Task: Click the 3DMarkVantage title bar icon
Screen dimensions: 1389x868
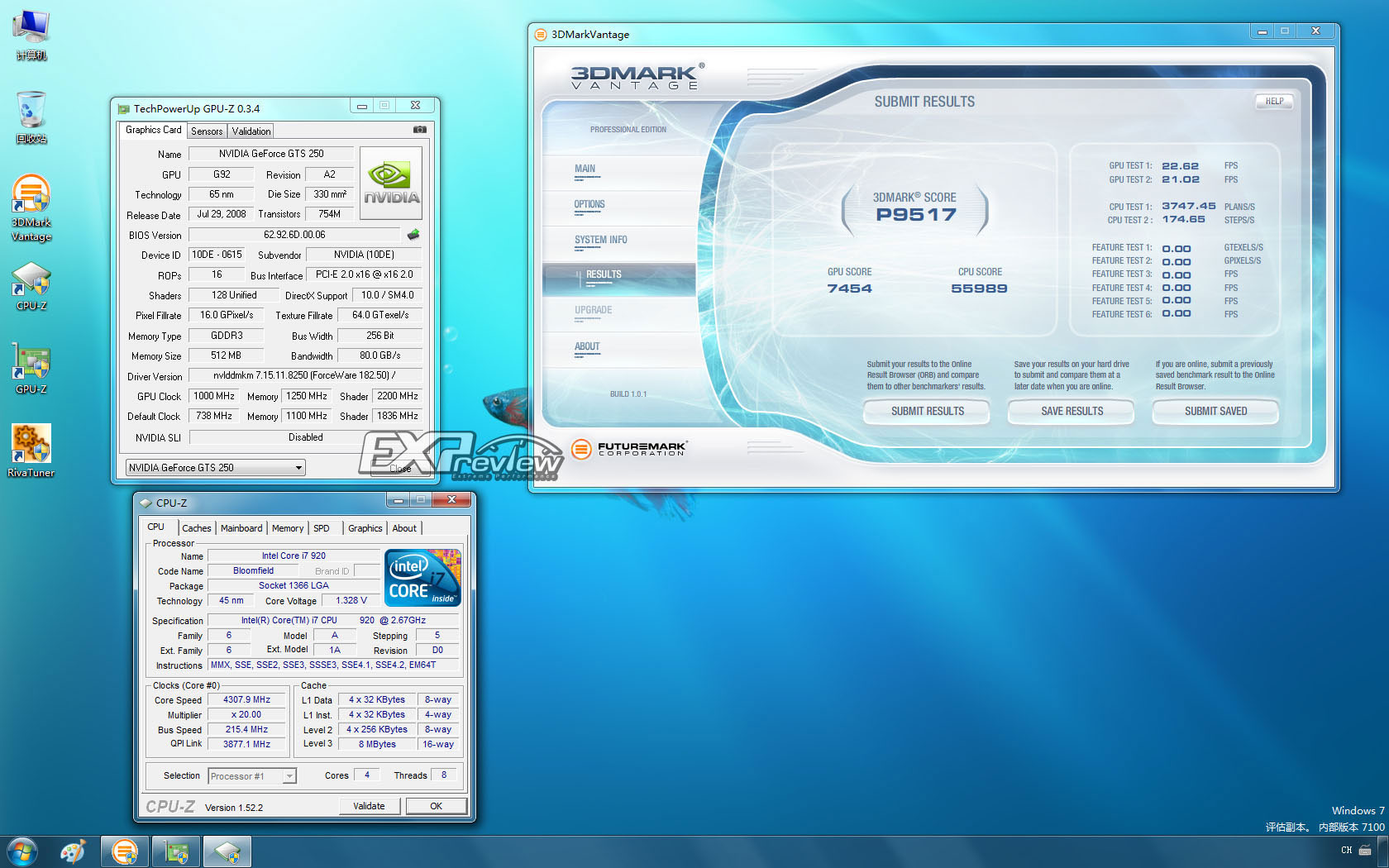Action: pos(541,35)
